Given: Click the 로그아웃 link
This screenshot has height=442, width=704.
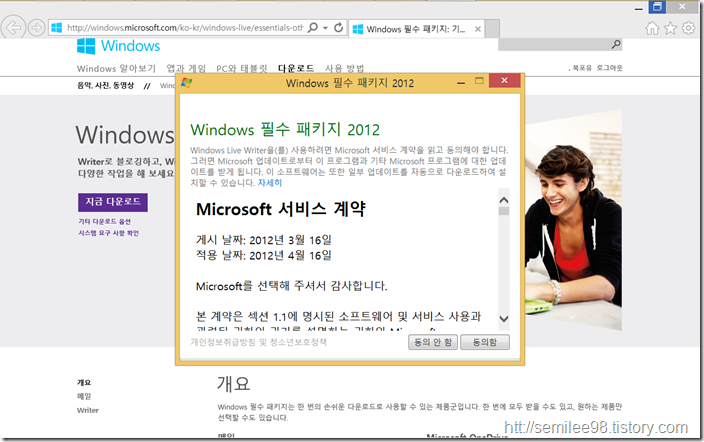Looking at the screenshot, I should (x=609, y=68).
